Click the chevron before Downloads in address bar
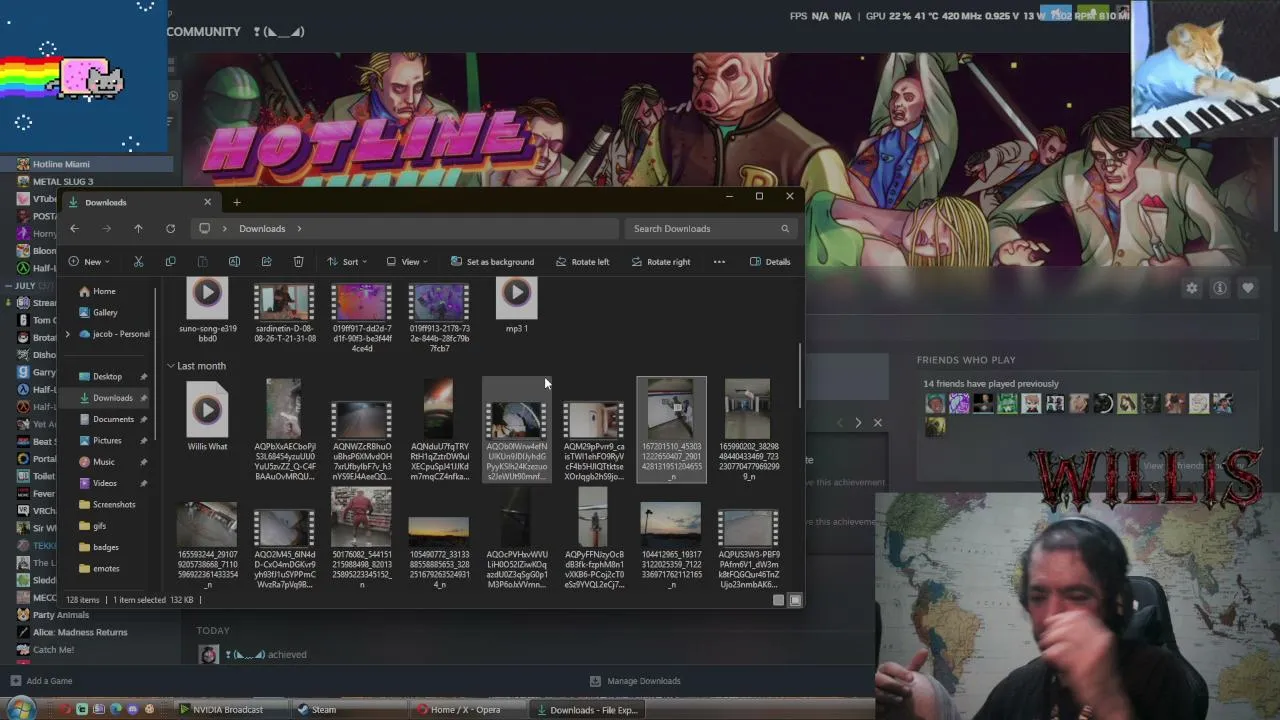 click(224, 229)
